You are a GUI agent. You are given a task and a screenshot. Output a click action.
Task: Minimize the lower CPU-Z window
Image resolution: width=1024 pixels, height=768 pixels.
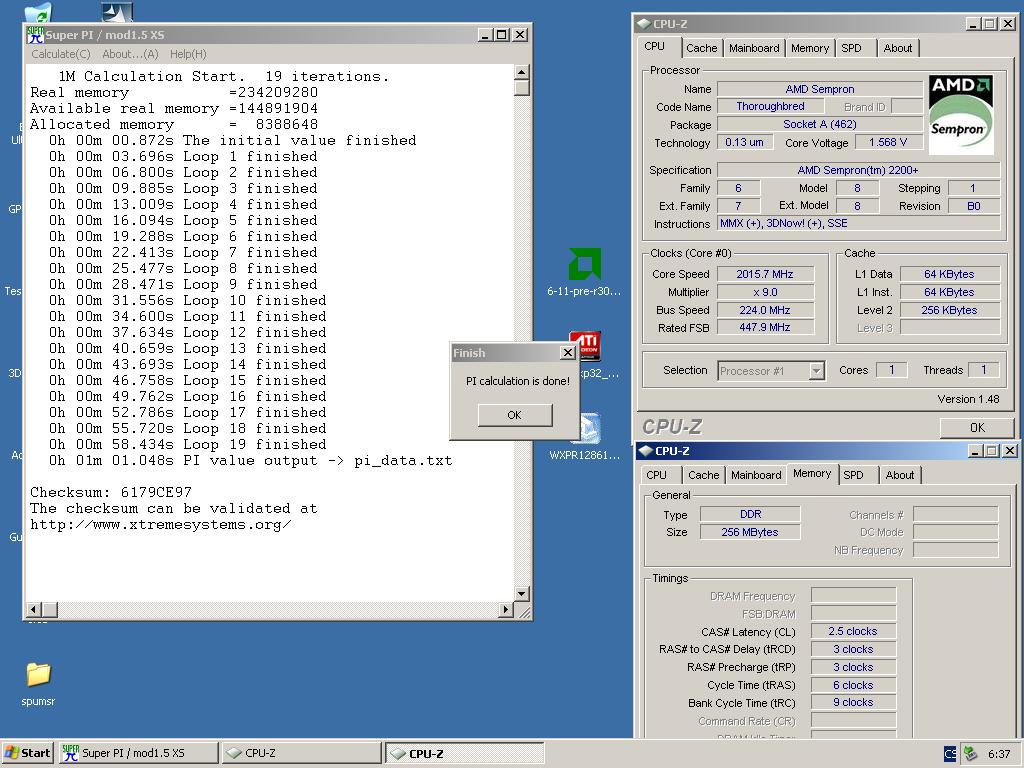click(x=975, y=451)
